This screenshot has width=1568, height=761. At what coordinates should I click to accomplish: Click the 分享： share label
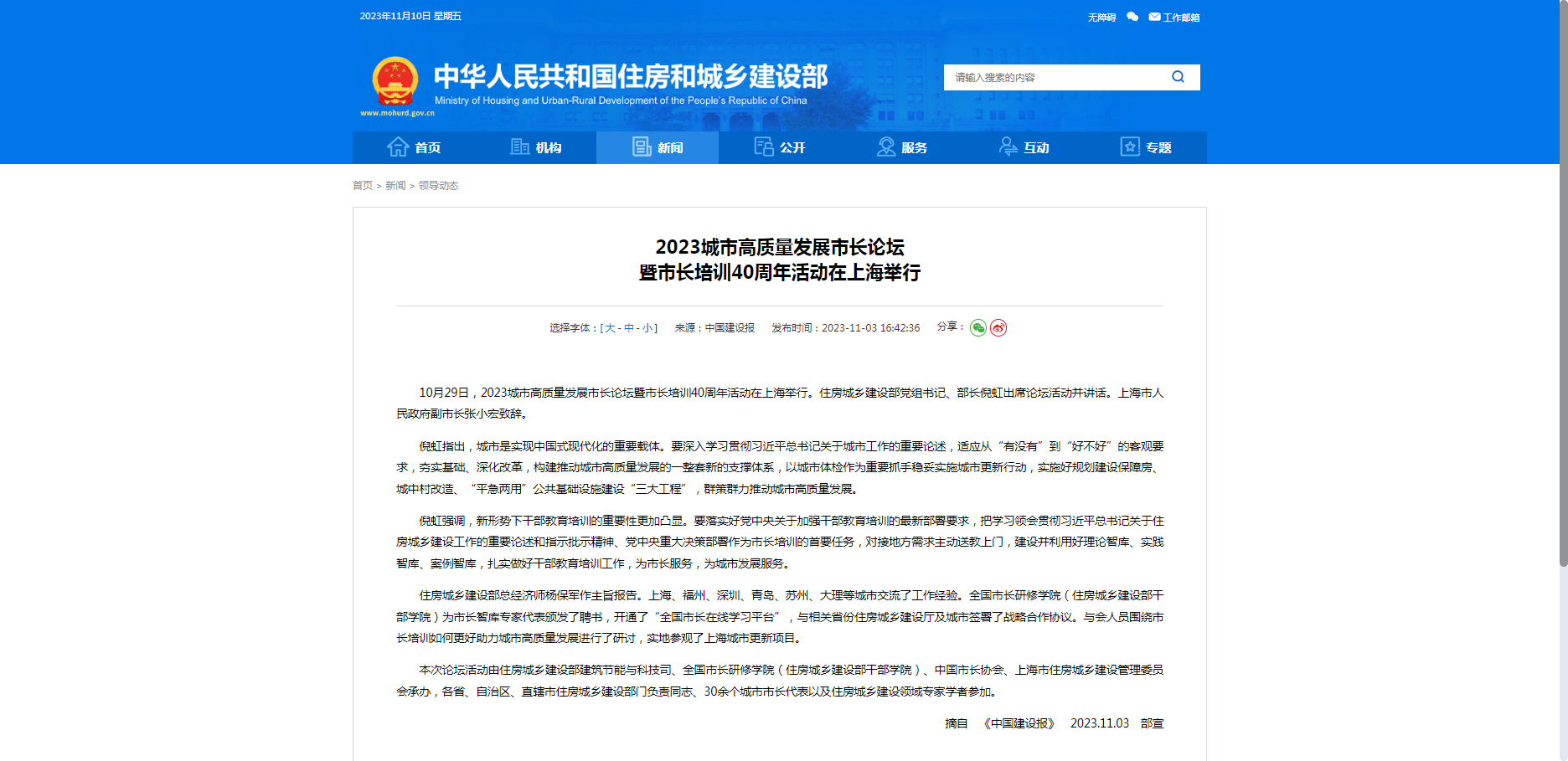[951, 327]
